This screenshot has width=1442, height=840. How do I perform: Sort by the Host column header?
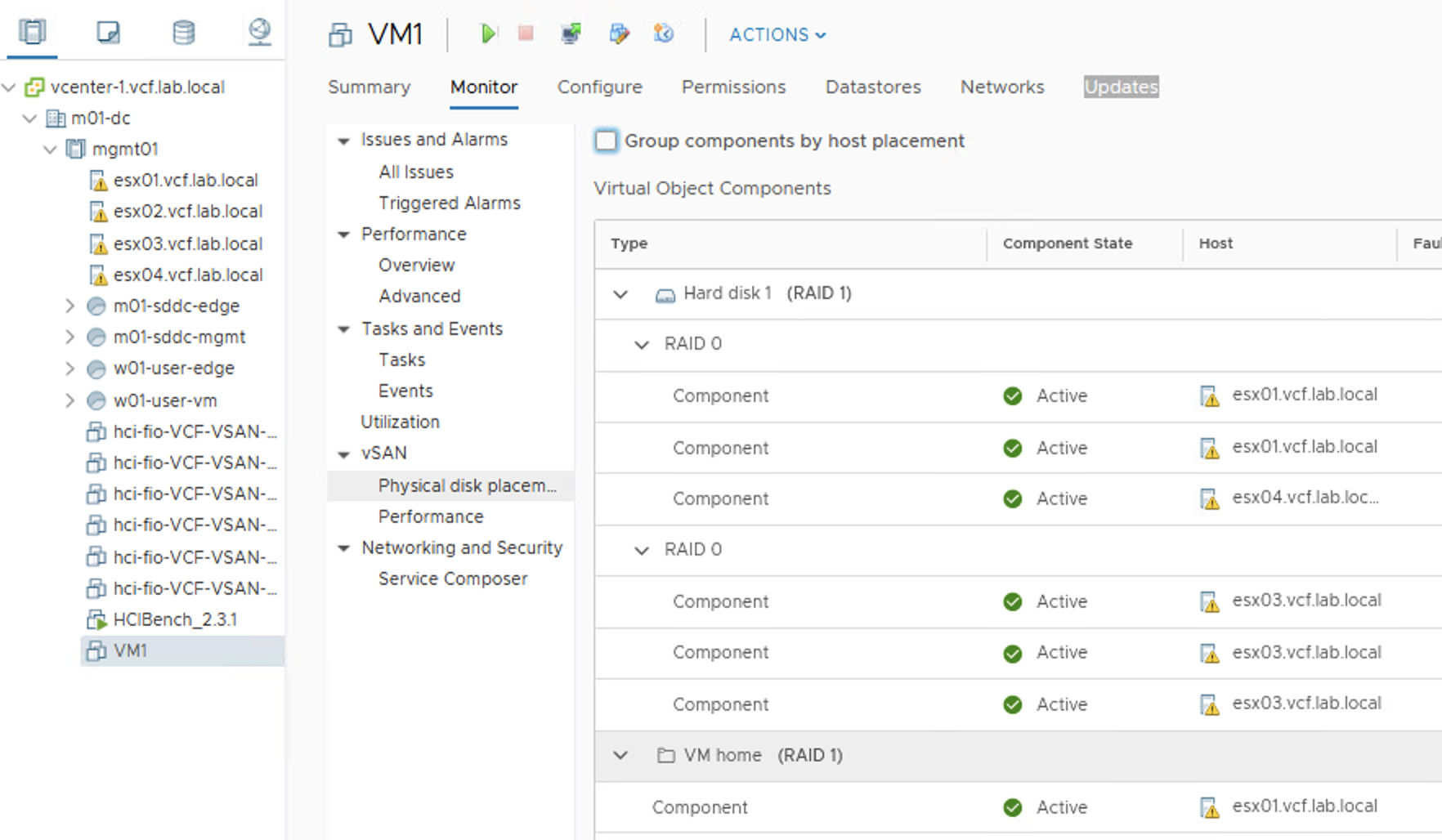click(1216, 244)
